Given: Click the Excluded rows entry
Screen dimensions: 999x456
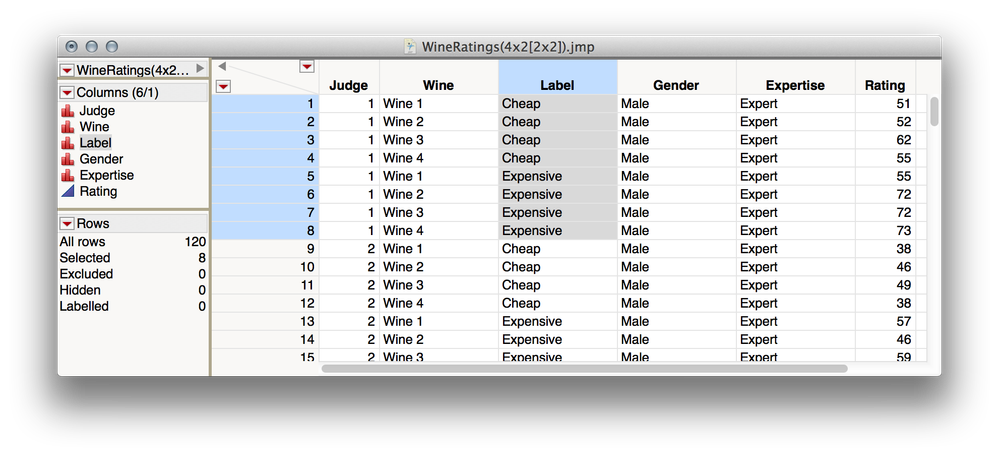Looking at the screenshot, I should (x=133, y=274).
